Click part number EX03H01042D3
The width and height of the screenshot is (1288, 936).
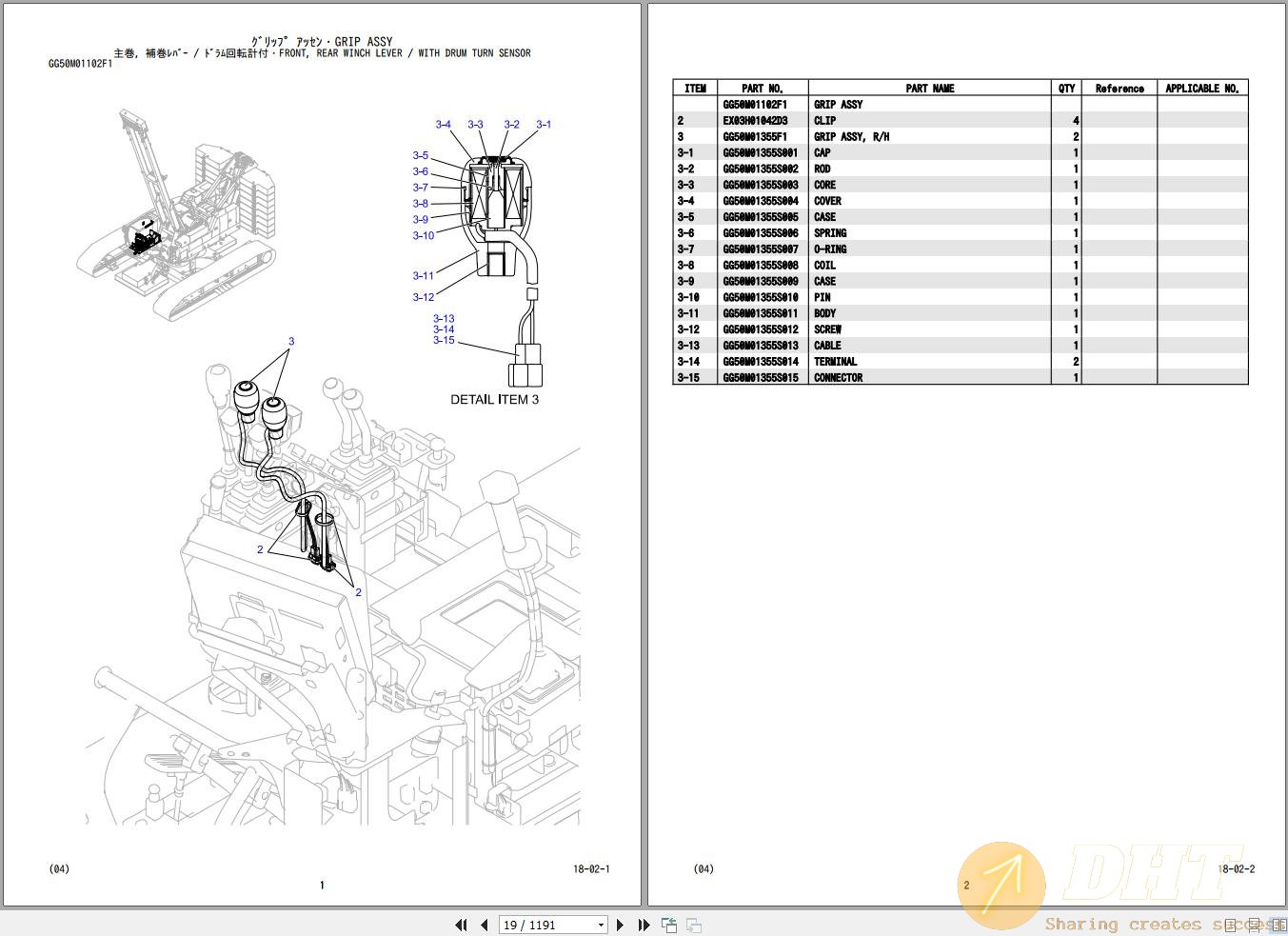tap(755, 120)
